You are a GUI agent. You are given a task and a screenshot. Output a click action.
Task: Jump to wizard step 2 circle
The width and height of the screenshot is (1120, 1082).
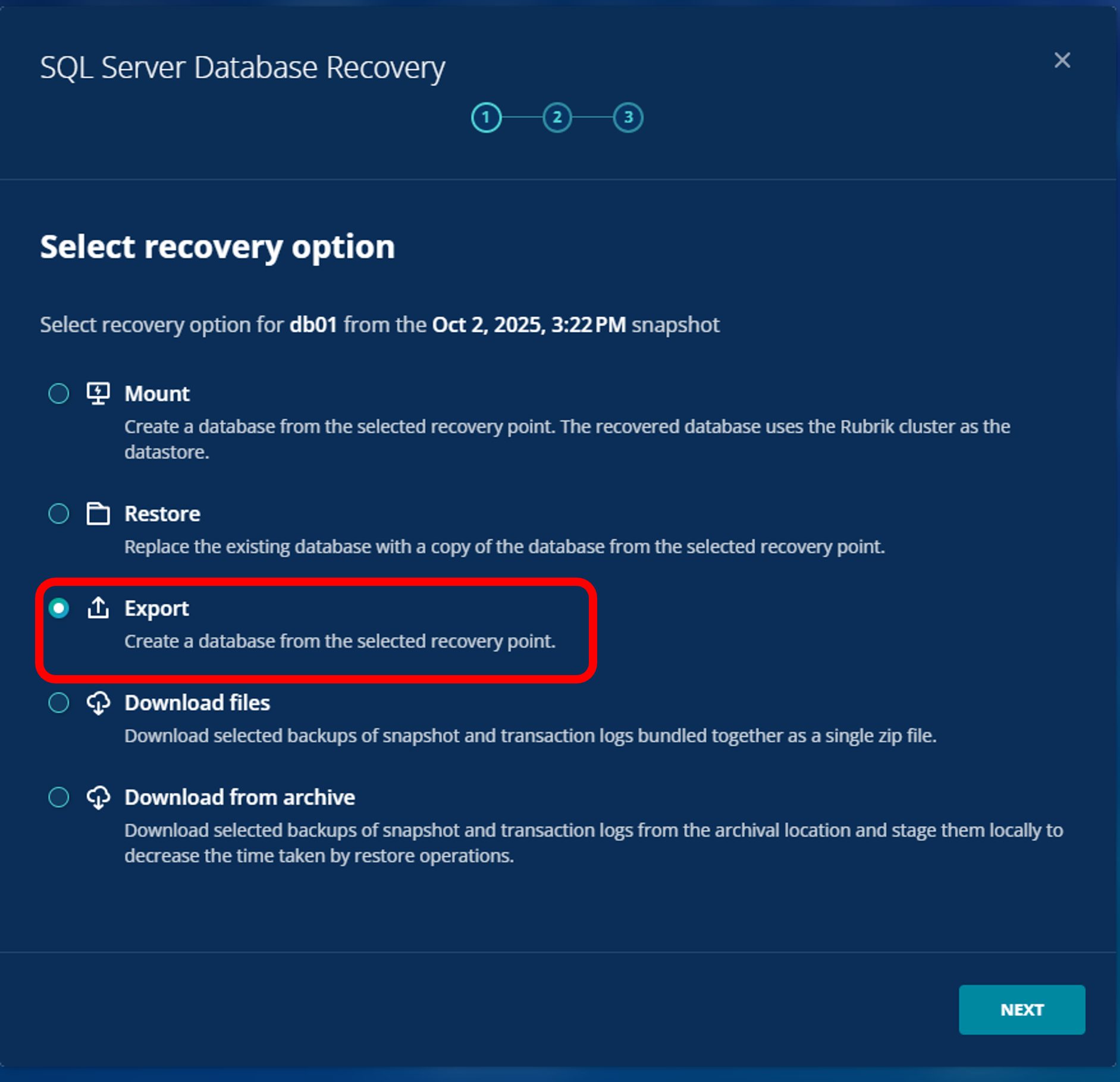(557, 117)
